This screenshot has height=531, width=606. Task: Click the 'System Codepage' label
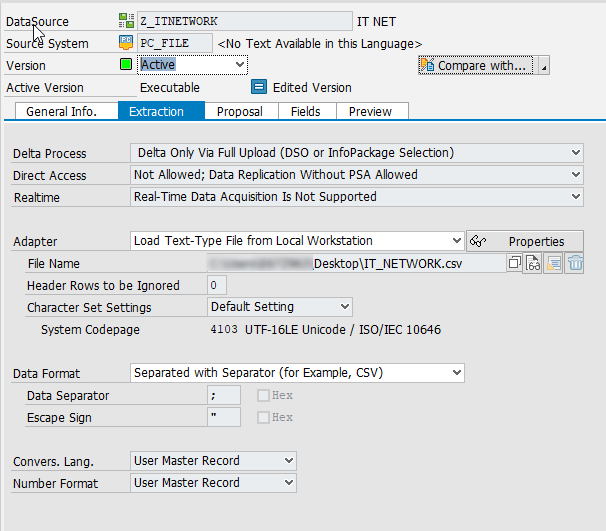(90, 330)
